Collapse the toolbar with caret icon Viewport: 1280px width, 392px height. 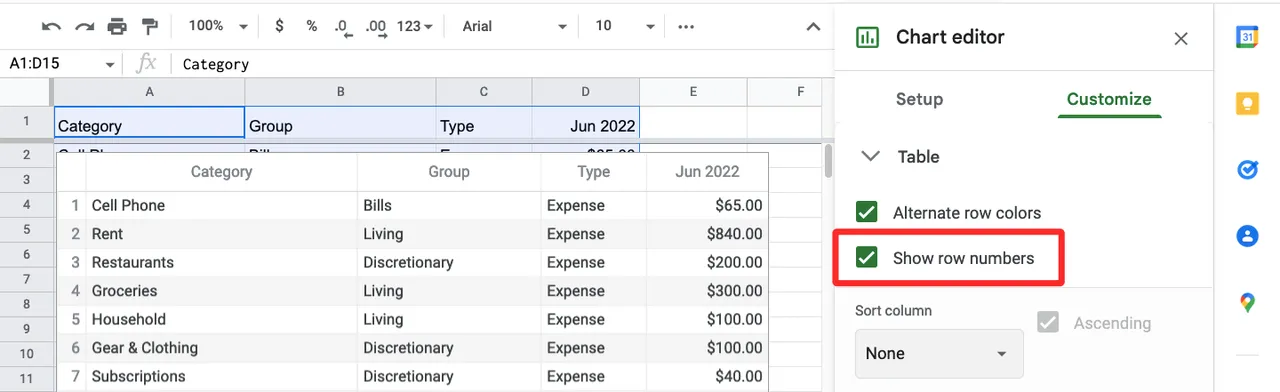813,27
